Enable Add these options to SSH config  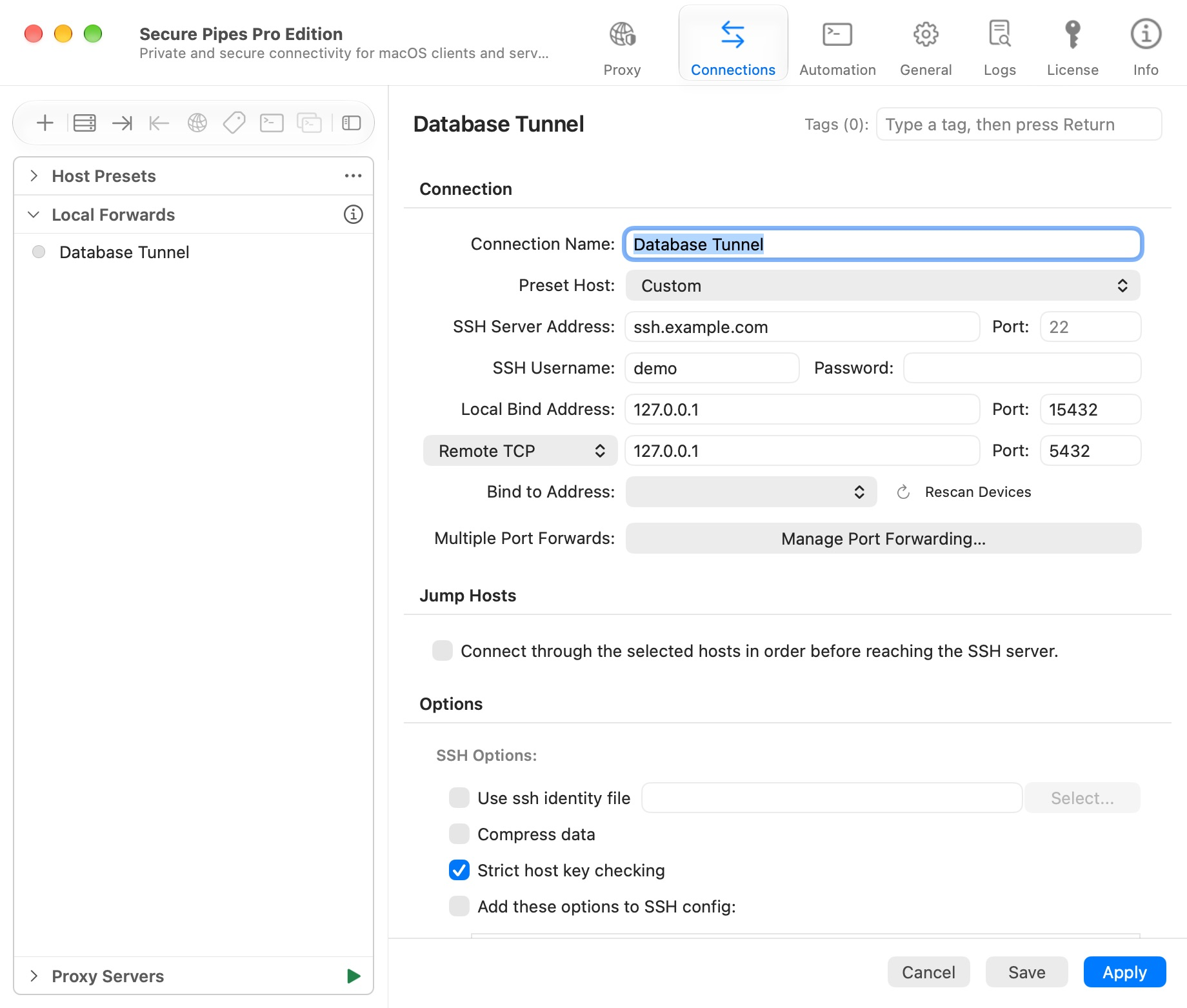[x=459, y=906]
